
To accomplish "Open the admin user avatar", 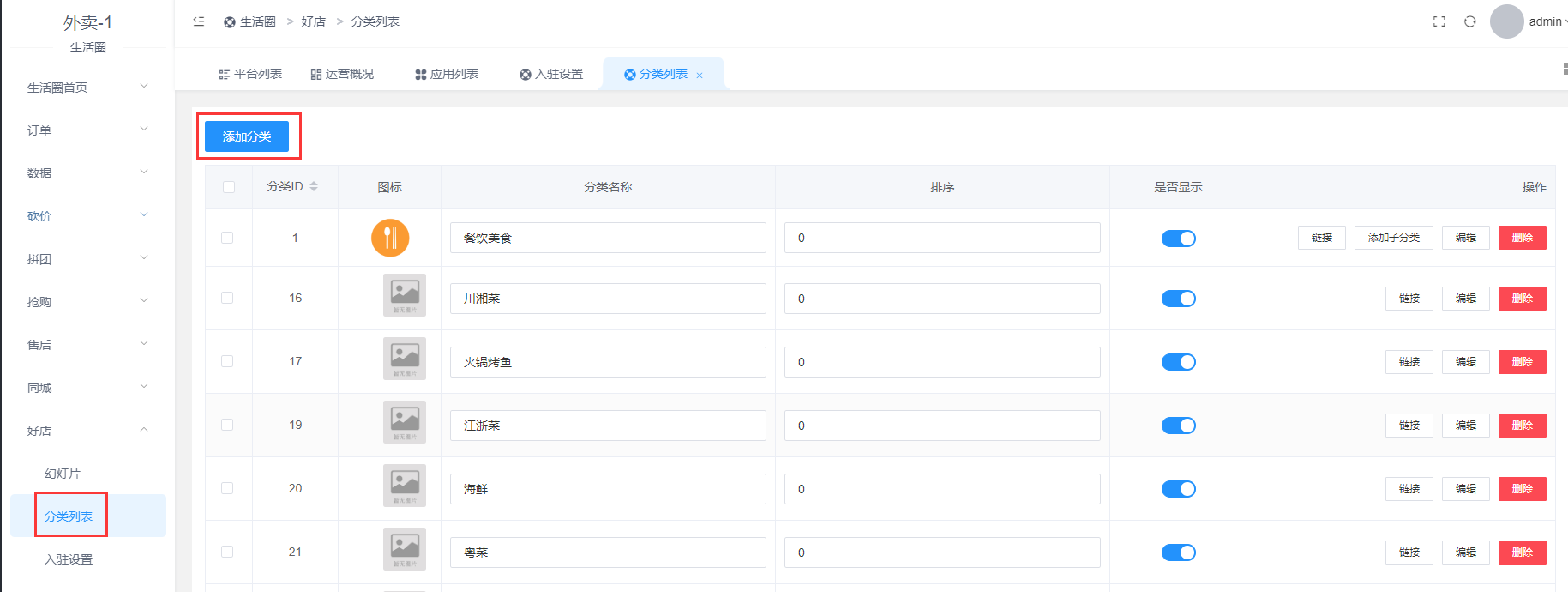I will click(1506, 21).
